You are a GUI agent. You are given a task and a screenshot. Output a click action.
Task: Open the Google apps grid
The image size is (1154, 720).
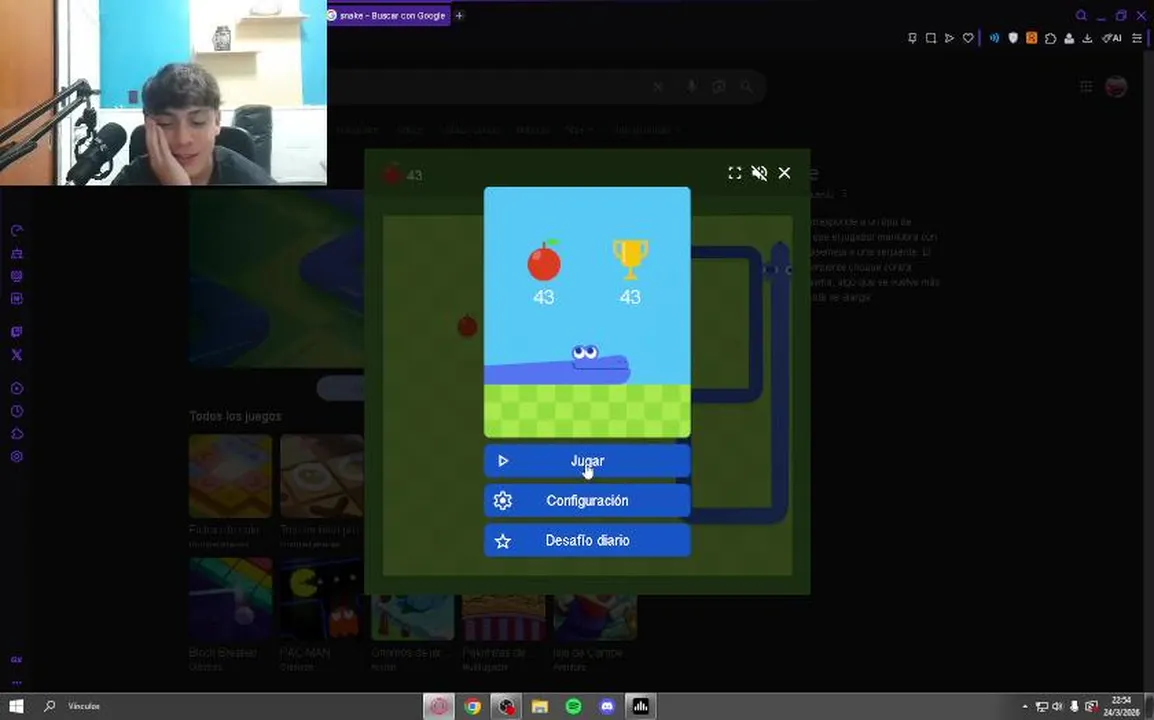click(1086, 87)
